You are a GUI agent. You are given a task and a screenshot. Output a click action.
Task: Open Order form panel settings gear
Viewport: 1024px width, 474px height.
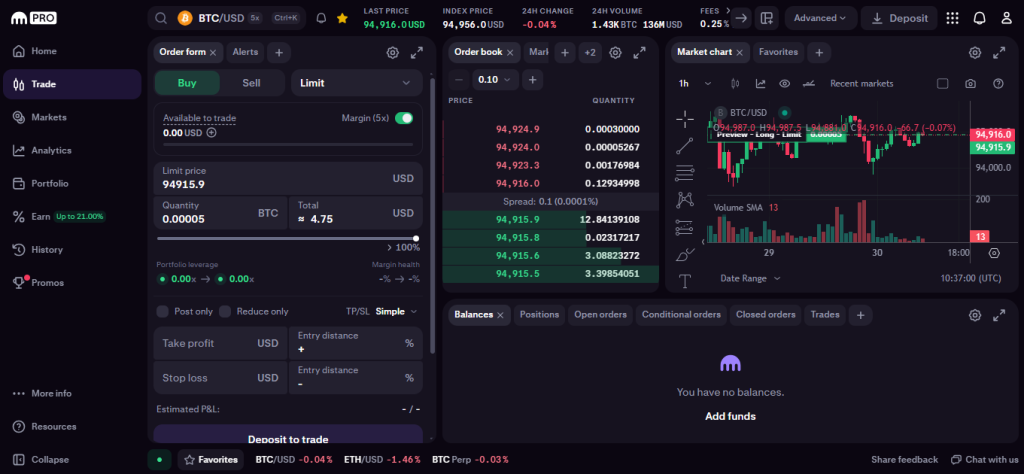392,53
